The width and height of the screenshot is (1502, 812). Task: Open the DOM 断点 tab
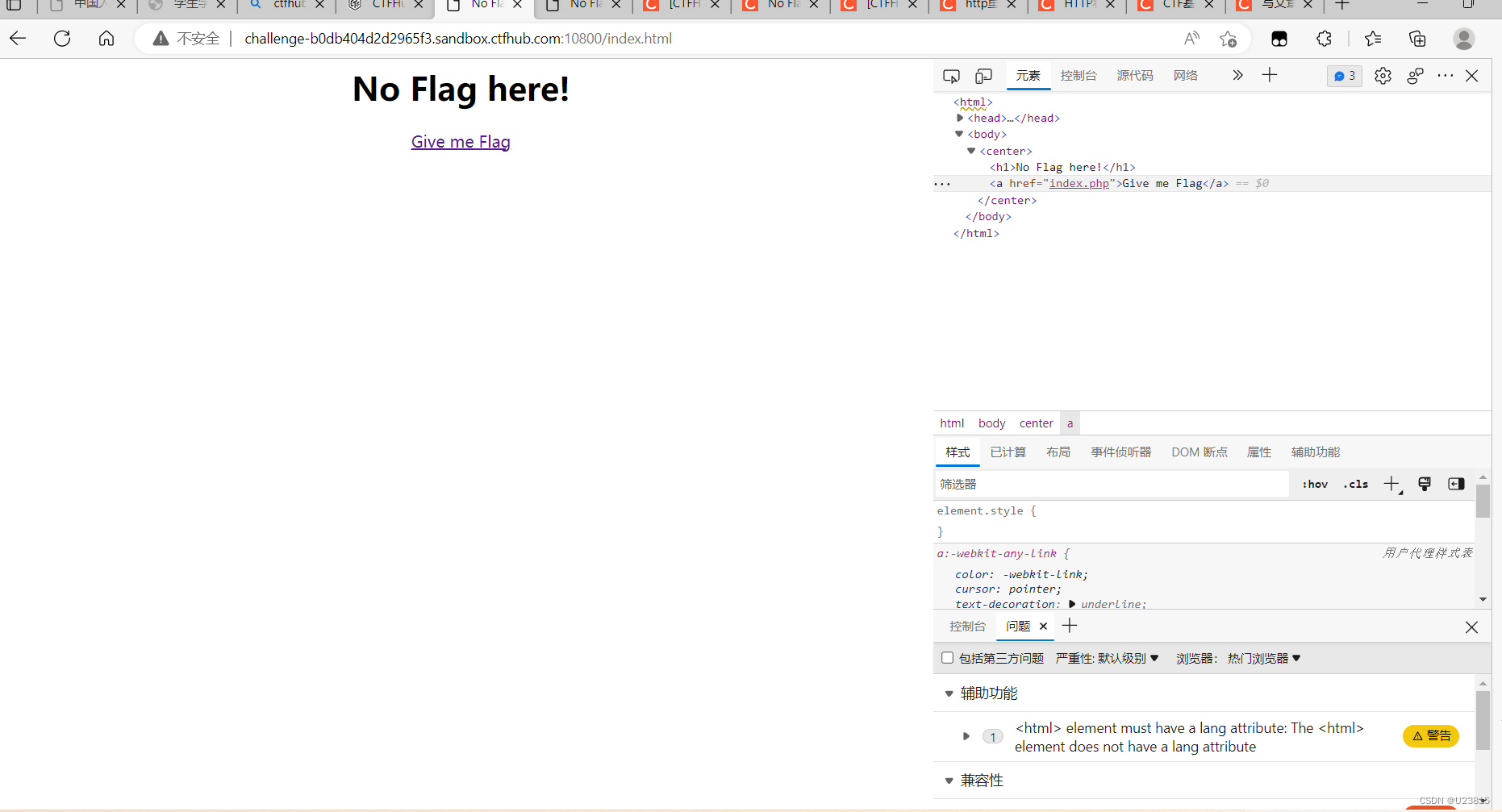[1200, 452]
